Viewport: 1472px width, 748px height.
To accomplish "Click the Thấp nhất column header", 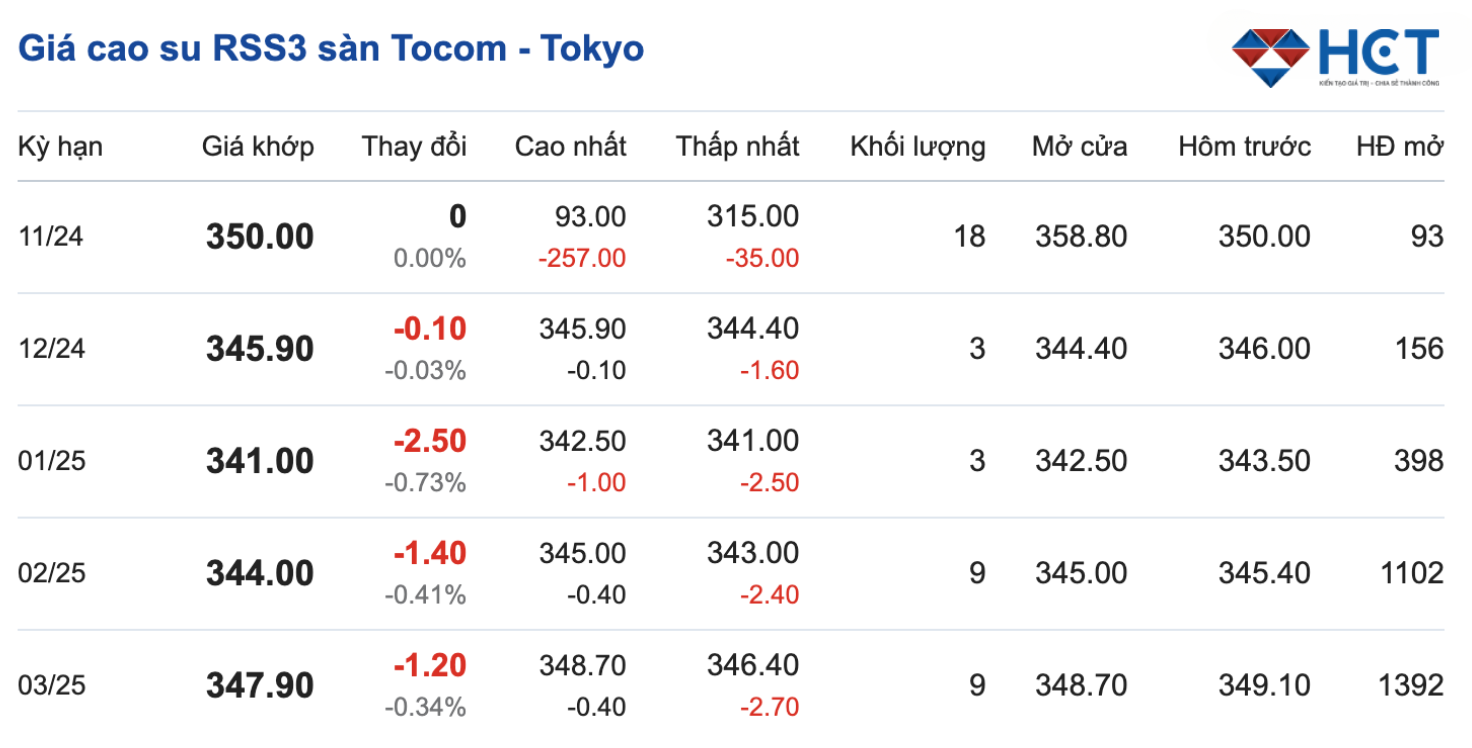I will tap(737, 146).
